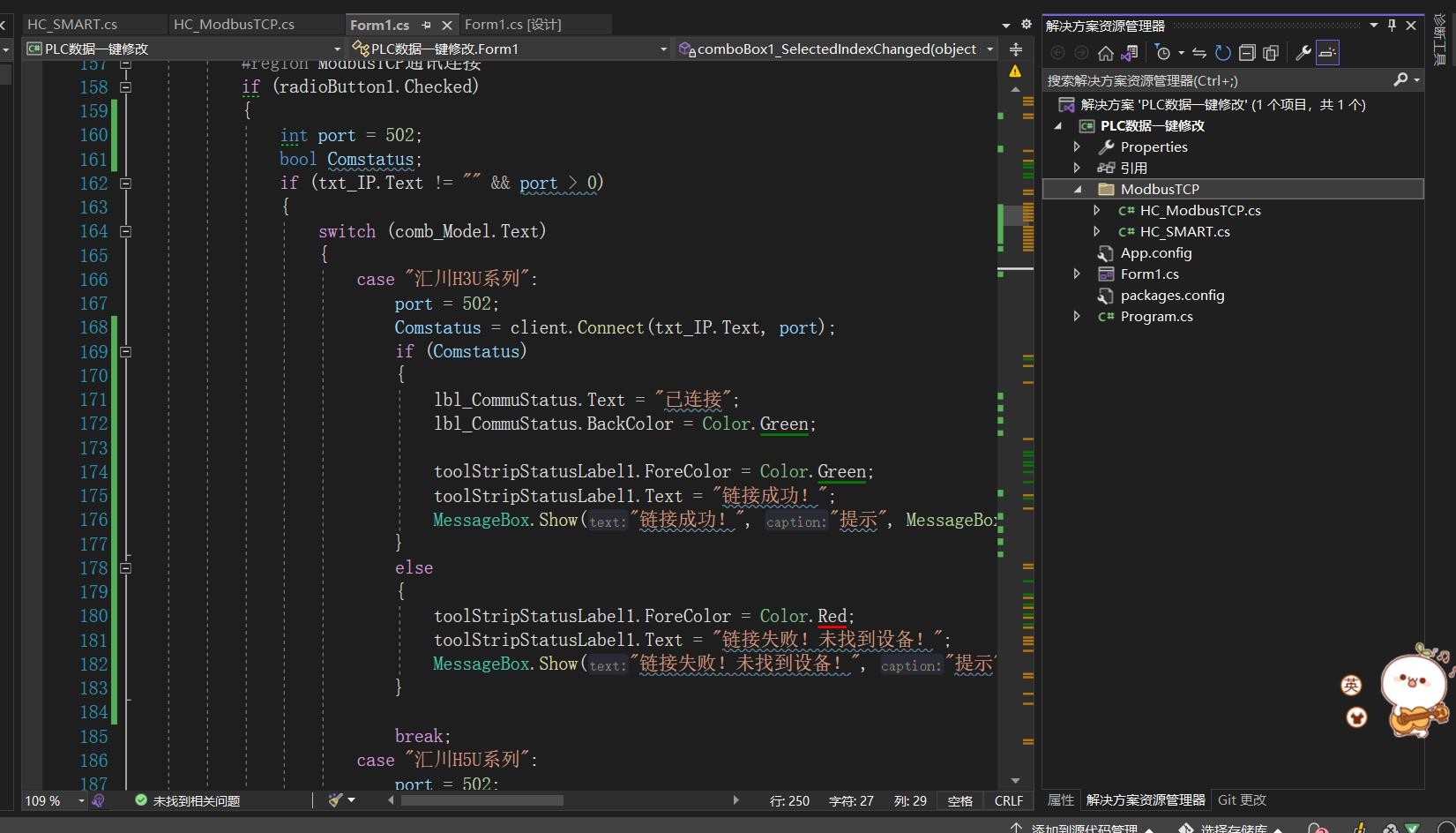Click the Show All Files icon
This screenshot has width=1456, height=833.
[x=1270, y=53]
